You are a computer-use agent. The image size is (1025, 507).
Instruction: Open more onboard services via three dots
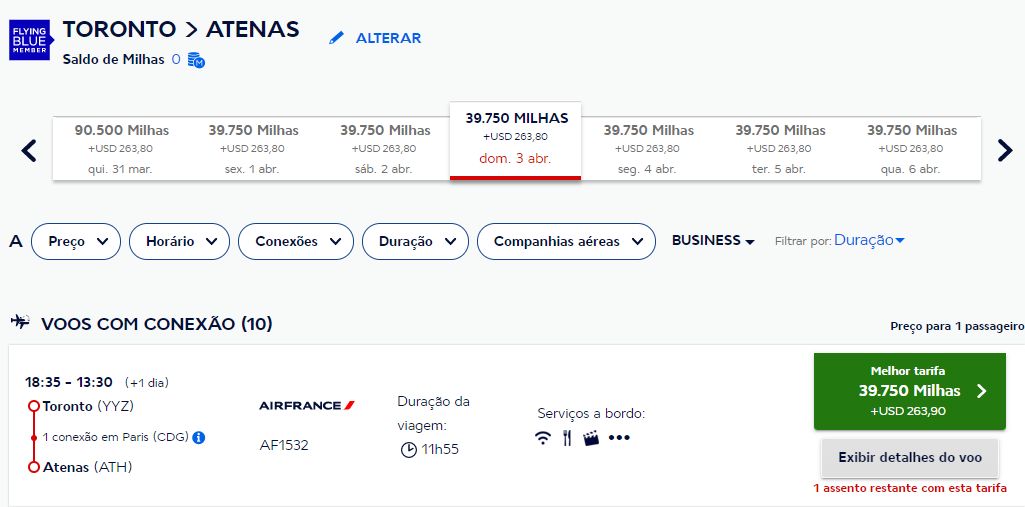click(x=619, y=438)
